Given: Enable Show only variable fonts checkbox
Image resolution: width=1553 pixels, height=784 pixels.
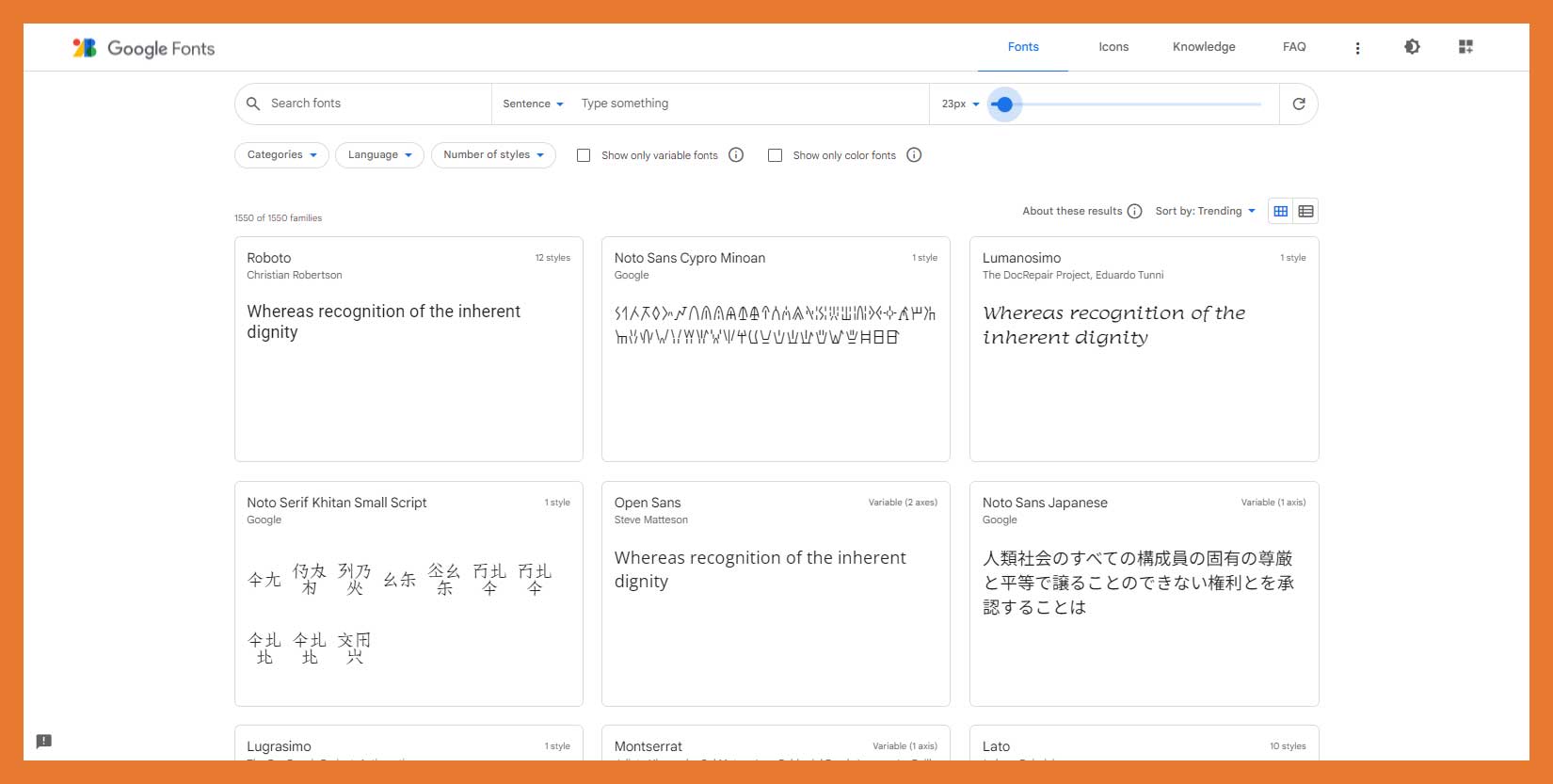Looking at the screenshot, I should (x=584, y=155).
